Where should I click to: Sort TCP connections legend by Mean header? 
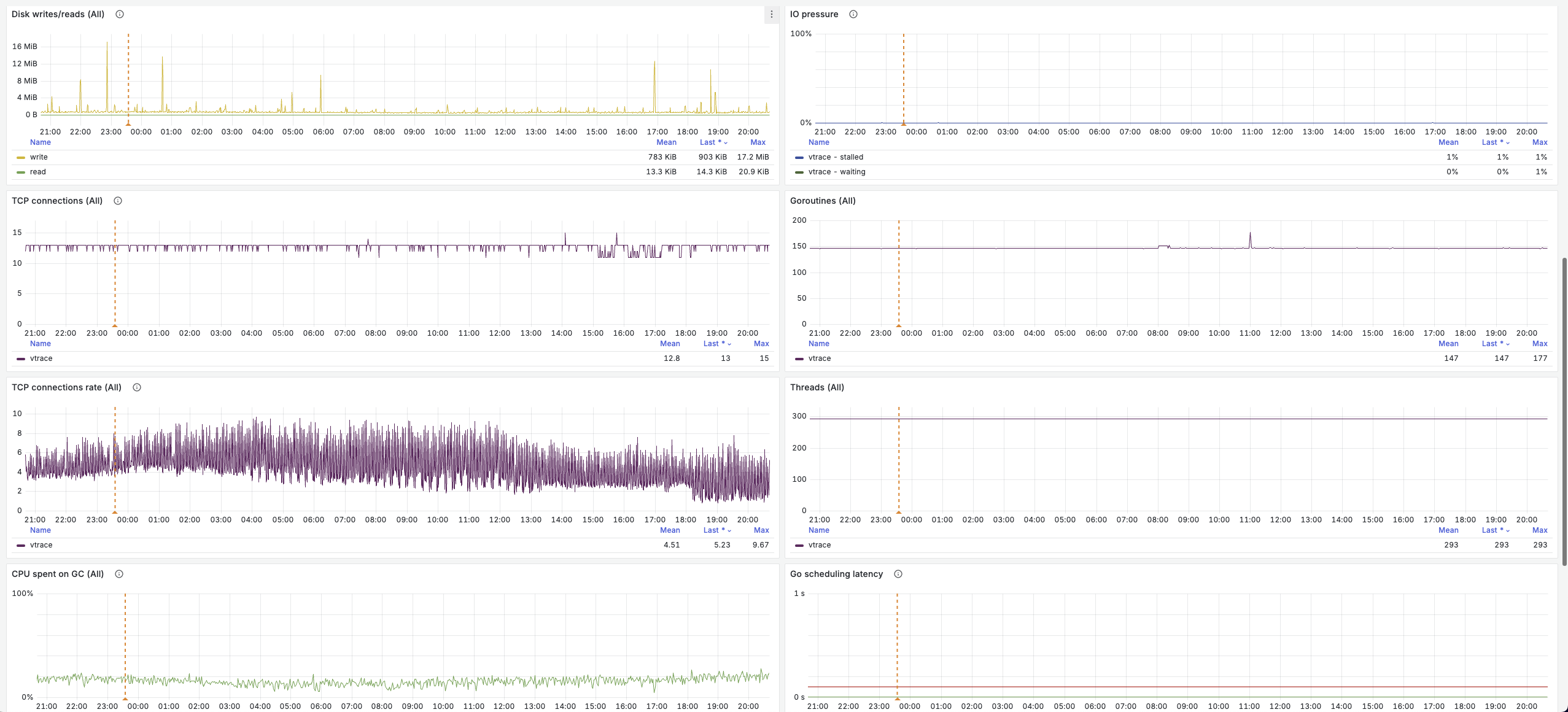669,344
